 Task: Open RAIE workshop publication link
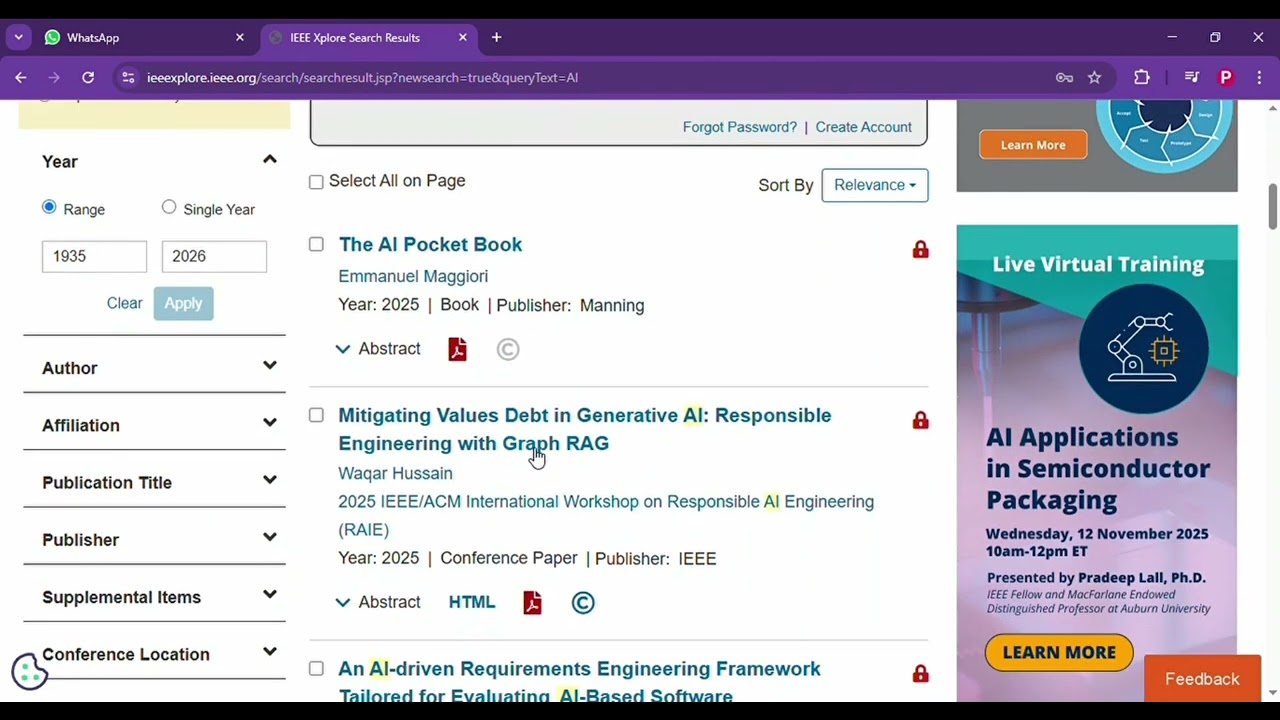(606, 515)
